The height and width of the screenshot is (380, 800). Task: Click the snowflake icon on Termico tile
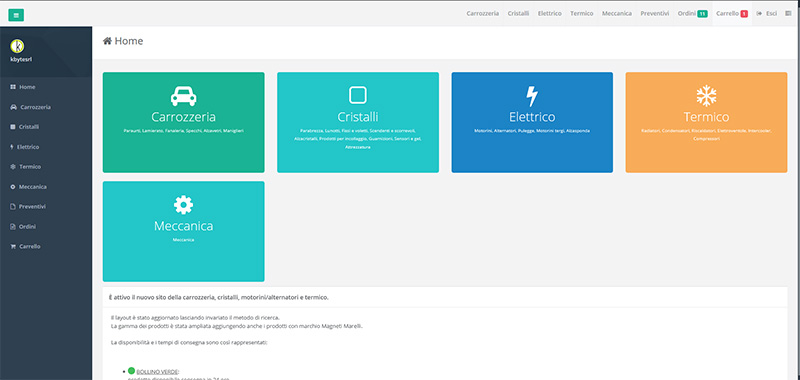pos(707,96)
